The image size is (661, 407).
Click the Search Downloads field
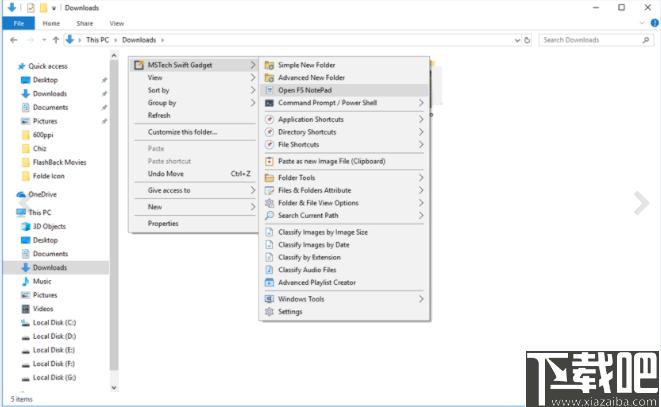click(596, 40)
